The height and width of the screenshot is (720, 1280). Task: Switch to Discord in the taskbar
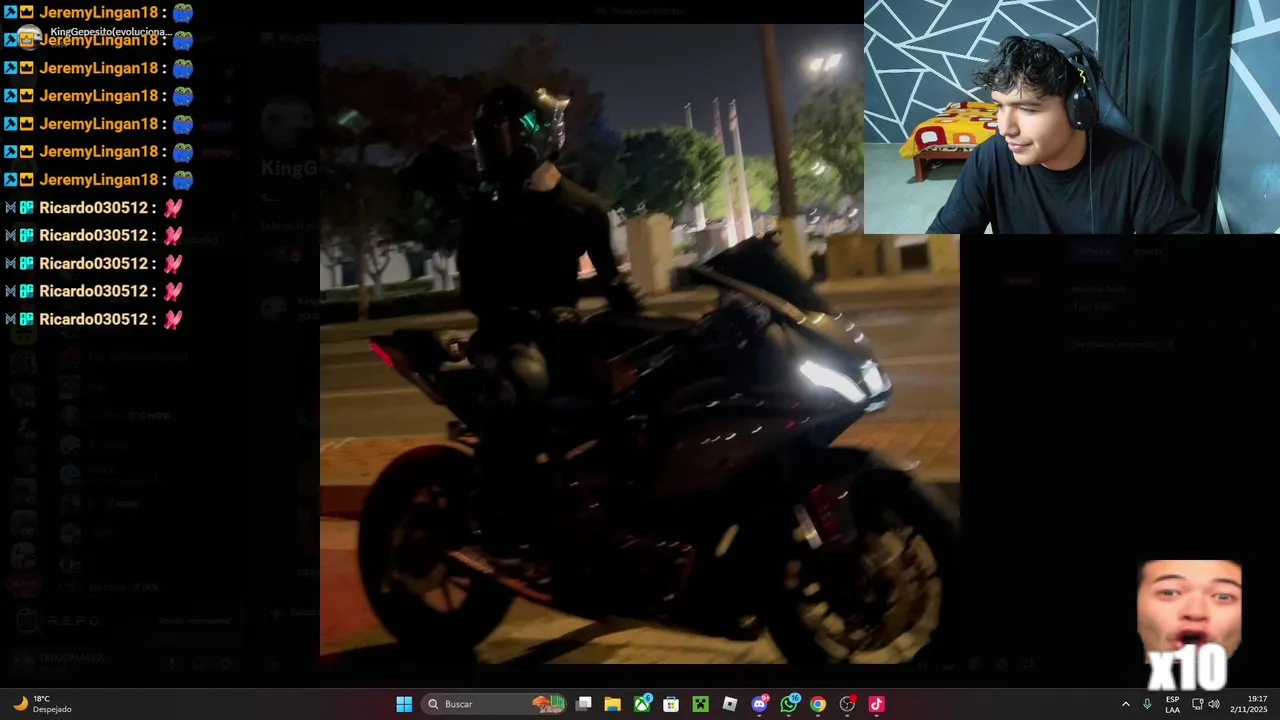(759, 704)
